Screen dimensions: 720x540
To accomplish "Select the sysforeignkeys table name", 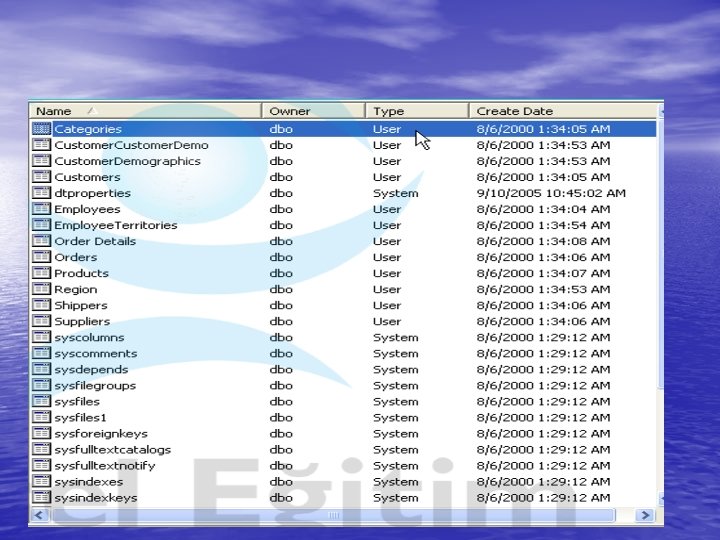I will point(101,434).
